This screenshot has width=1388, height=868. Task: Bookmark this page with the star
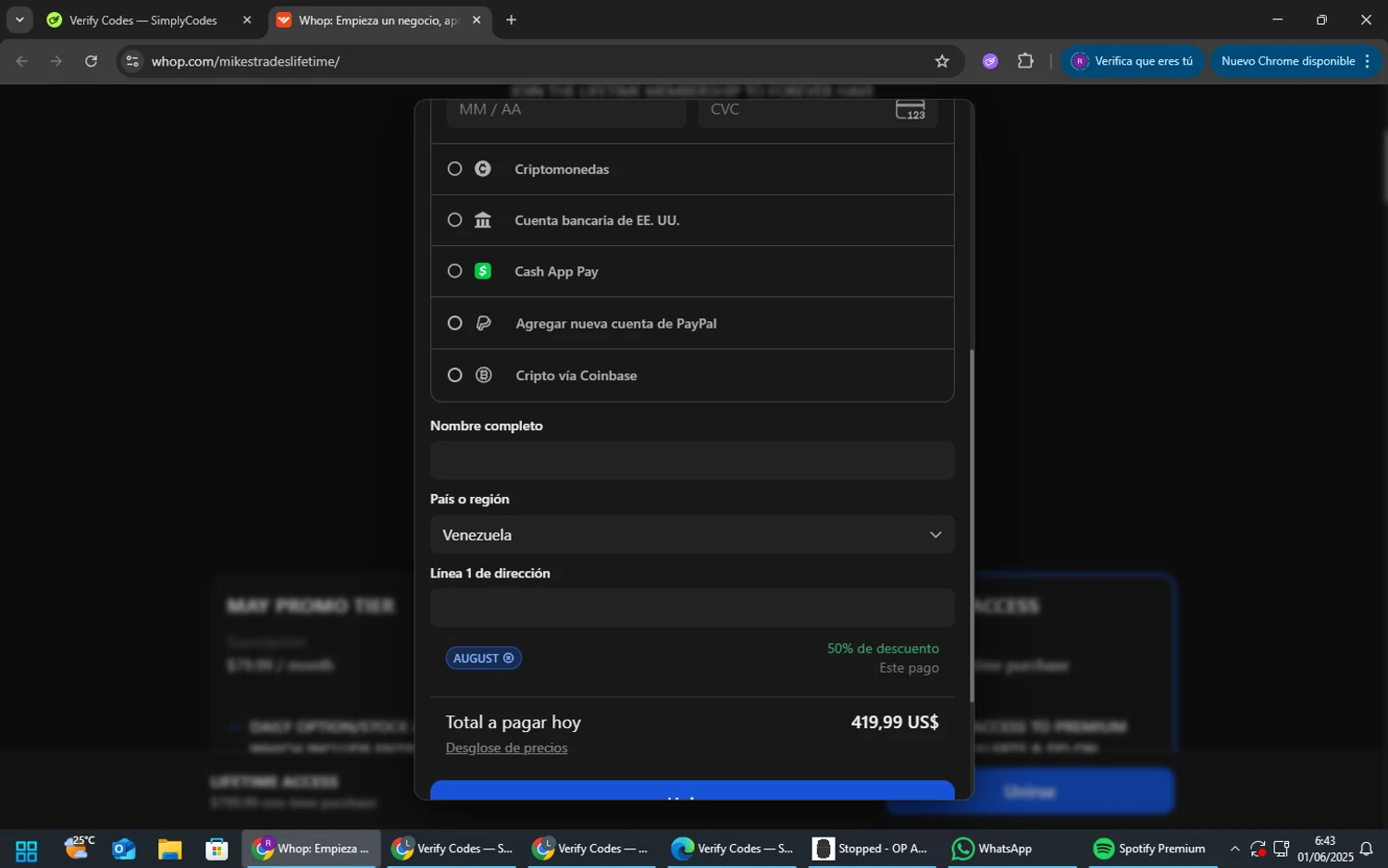(x=942, y=61)
